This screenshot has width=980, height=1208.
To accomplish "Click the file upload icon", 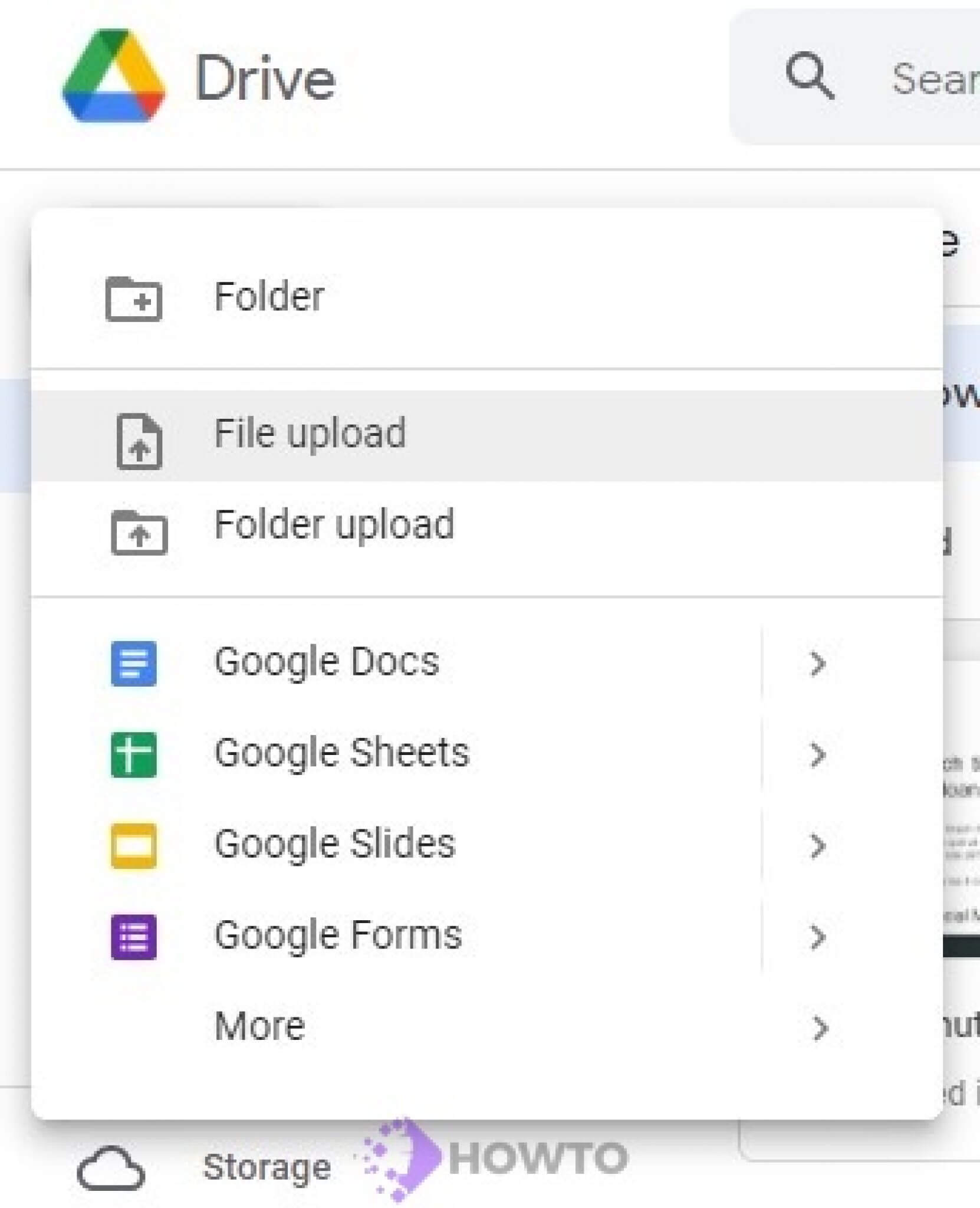I will coord(139,442).
